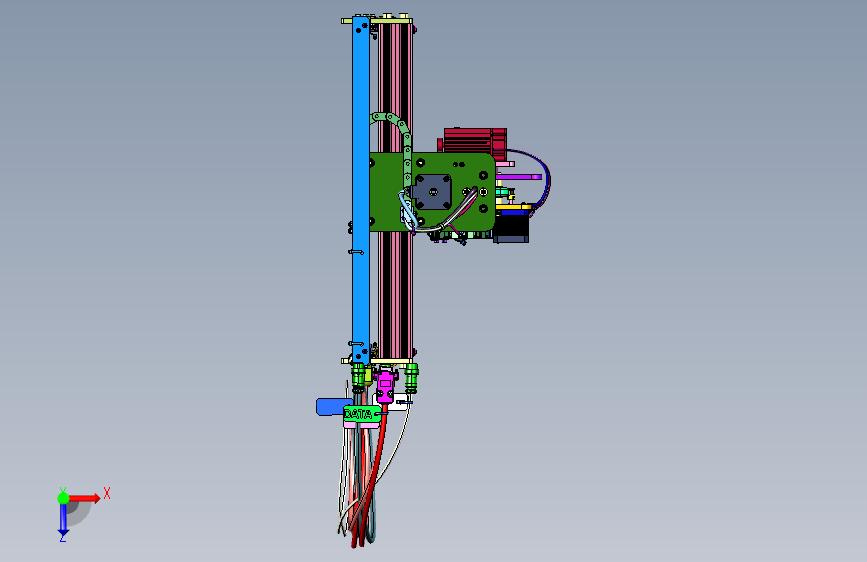Select the black stepper motor below yellow plate
The image size is (867, 562).
click(511, 228)
